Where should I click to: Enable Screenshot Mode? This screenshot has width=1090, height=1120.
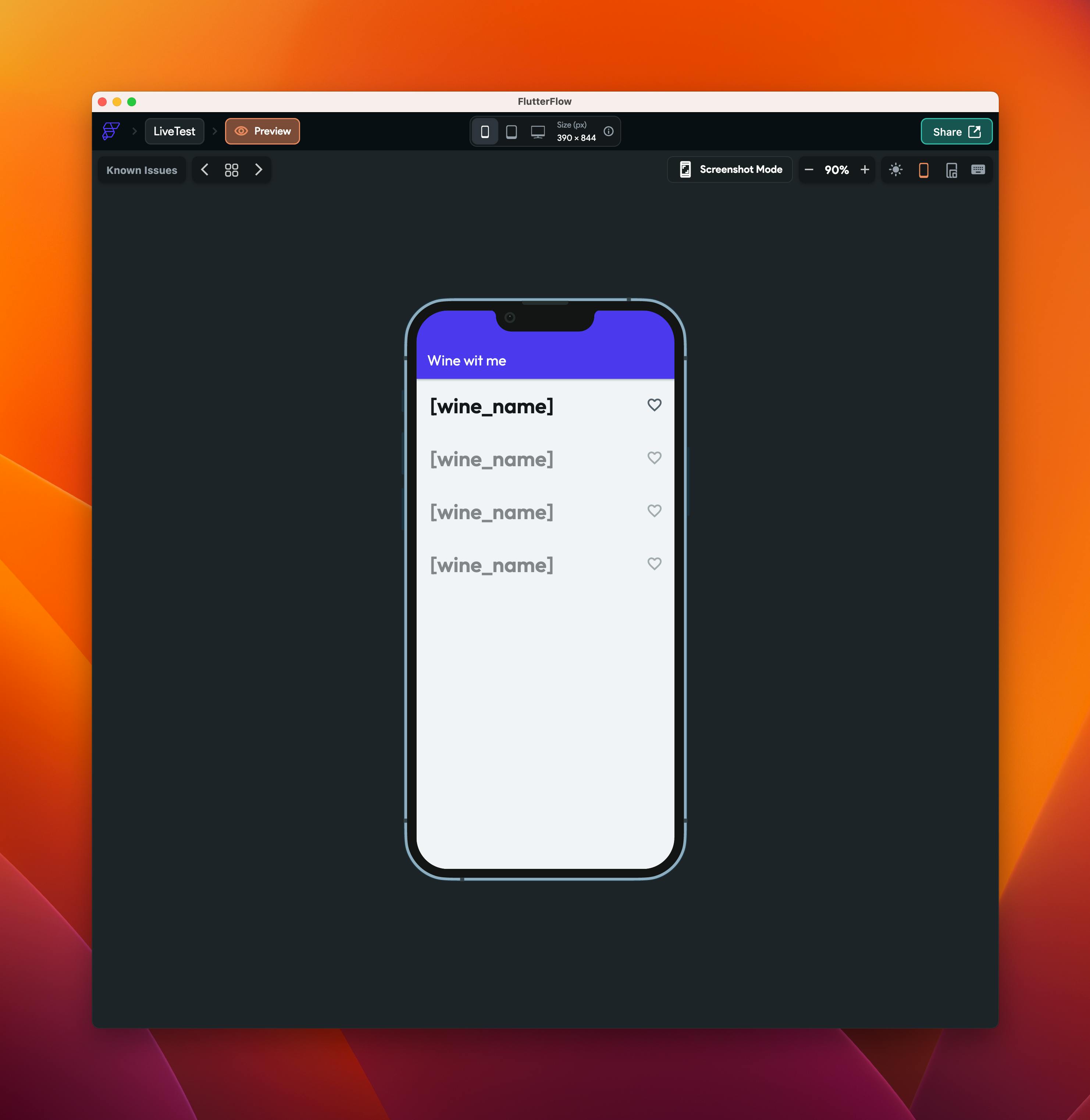click(730, 170)
